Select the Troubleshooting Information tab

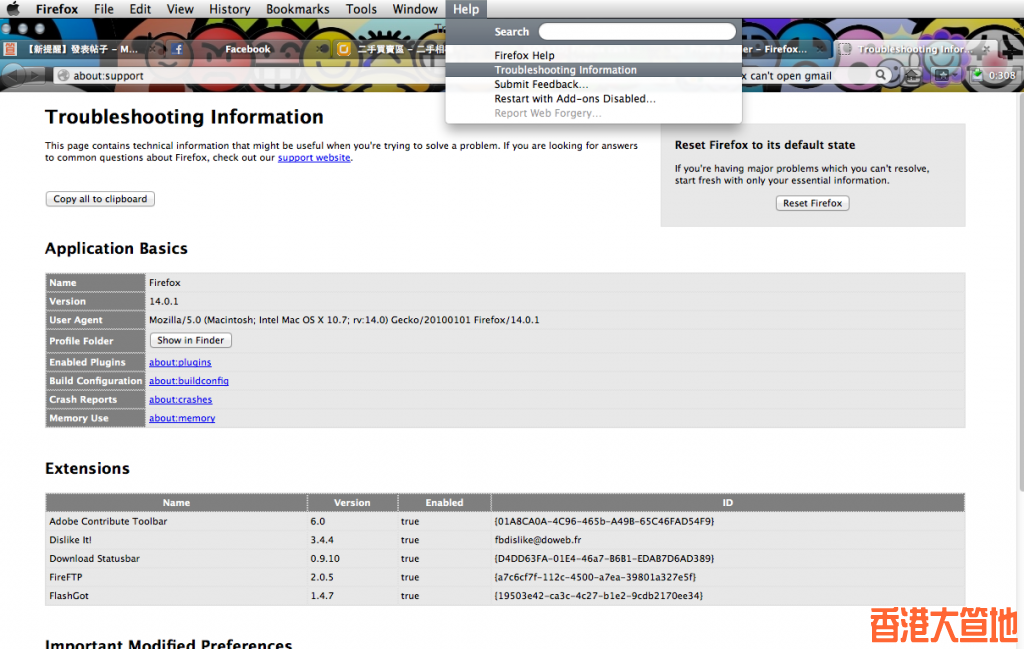coord(916,49)
